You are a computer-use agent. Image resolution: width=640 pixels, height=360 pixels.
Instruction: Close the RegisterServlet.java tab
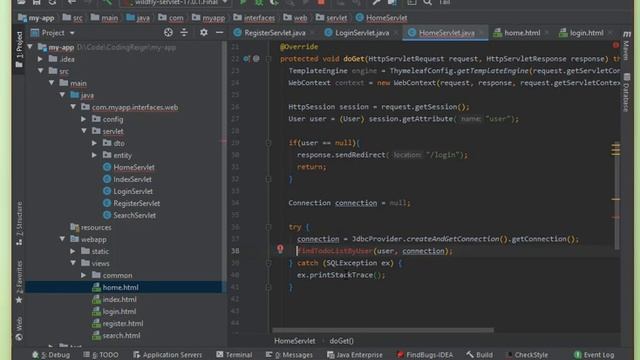click(313, 33)
